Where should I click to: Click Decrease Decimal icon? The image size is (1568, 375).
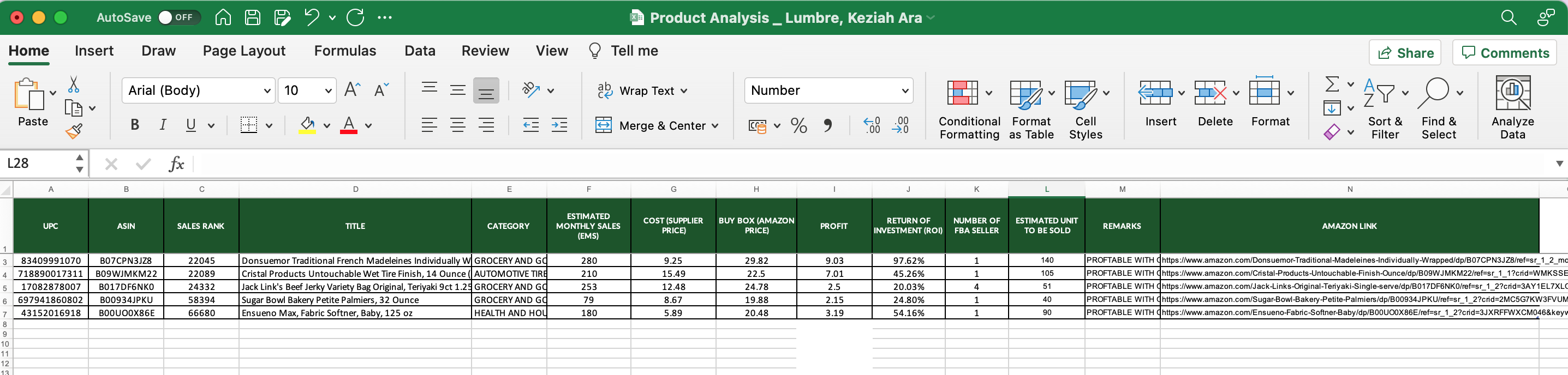pos(901,125)
